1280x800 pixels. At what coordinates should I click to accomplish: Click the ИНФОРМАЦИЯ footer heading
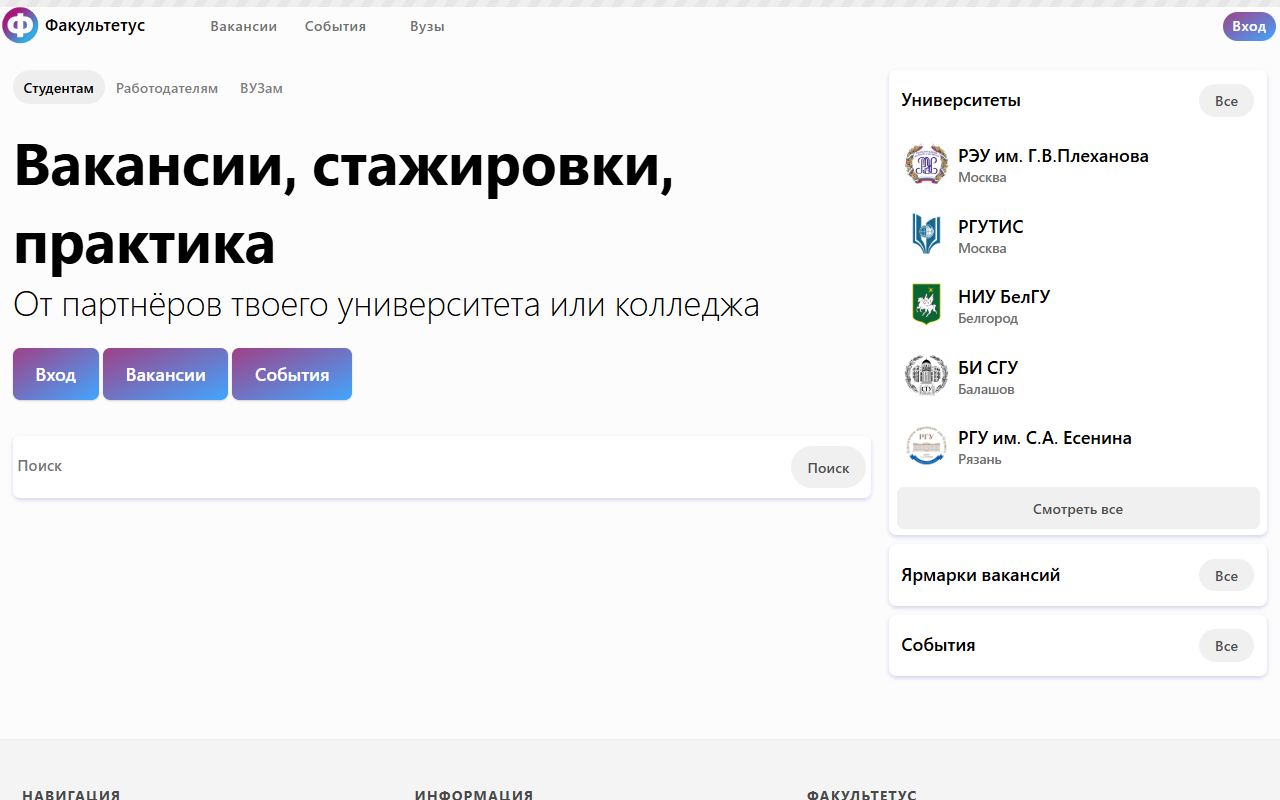(474, 795)
